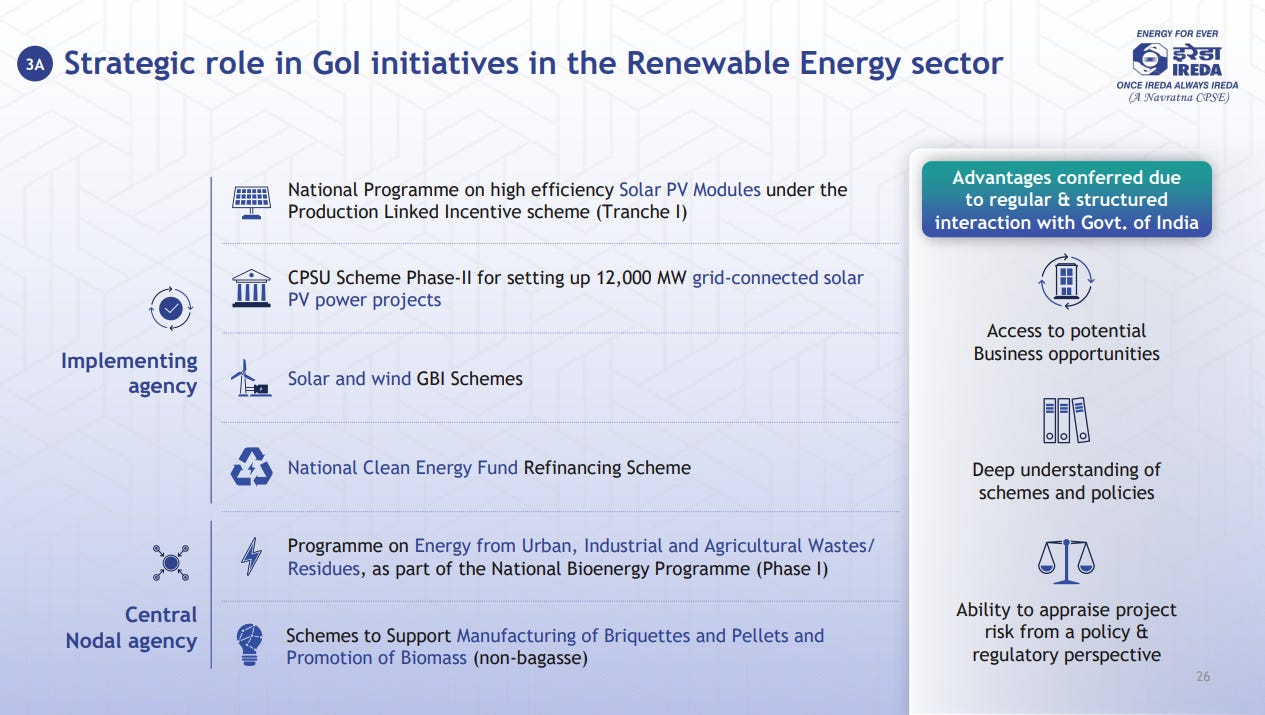The width and height of the screenshot is (1265, 715).
Task: Click the bank building icon beside CPSU Scheme
Action: coord(250,288)
